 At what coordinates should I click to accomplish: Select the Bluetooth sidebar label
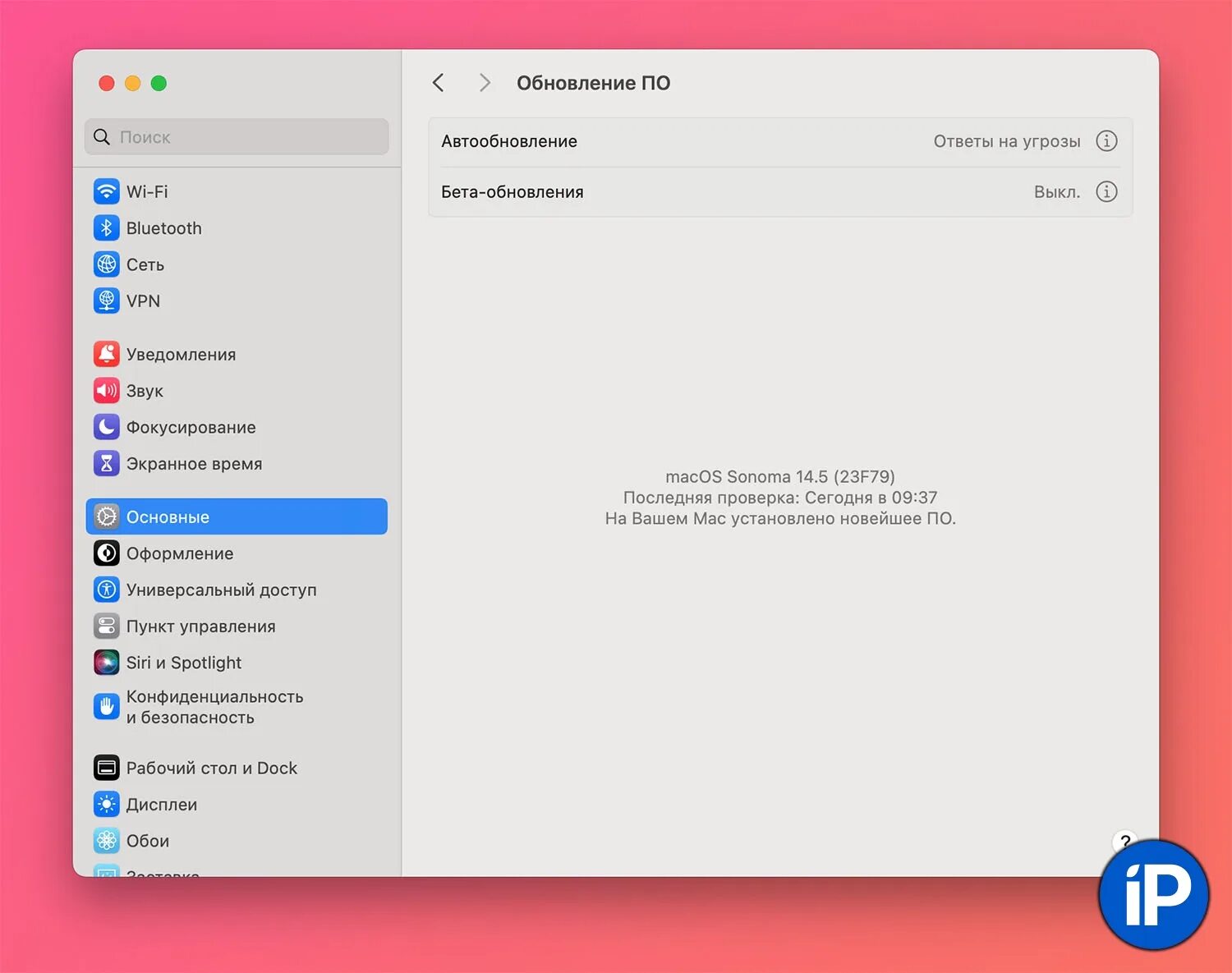pyautogui.click(x=164, y=228)
